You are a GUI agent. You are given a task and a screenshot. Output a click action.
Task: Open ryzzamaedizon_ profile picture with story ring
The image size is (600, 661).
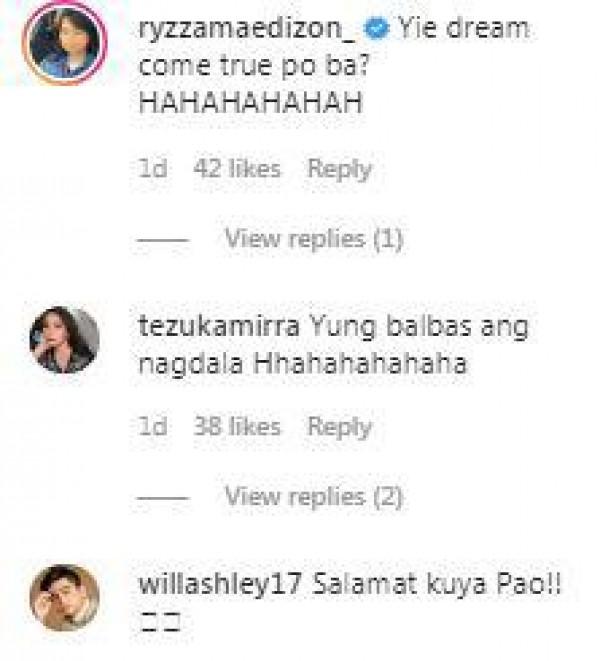pyautogui.click(x=65, y=43)
